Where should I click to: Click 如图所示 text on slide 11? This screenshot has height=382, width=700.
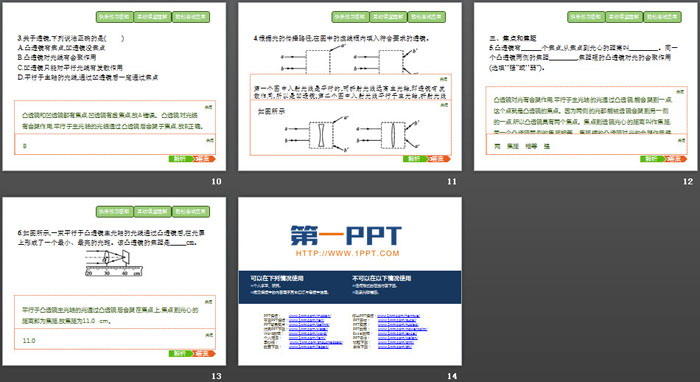[x=271, y=112]
